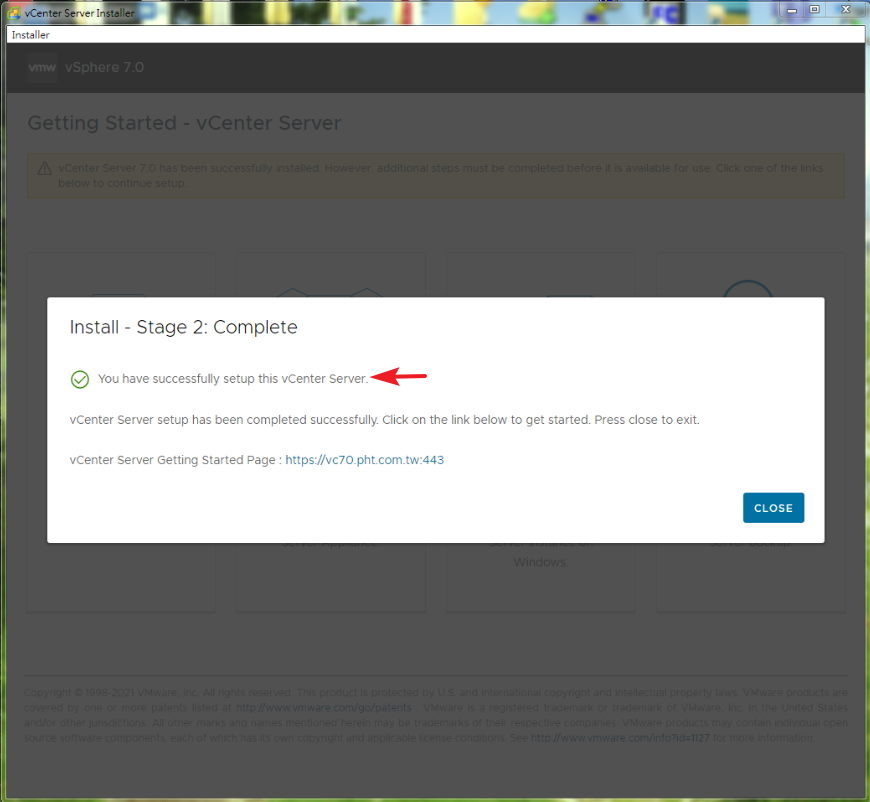Minimize the vCenter Server Installer window
This screenshot has height=802, width=870.
point(792,10)
